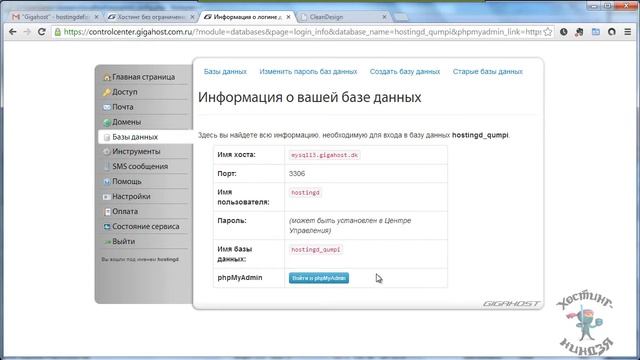Click the GIGAHOST logo at panel bottom
Image resolution: width=640 pixels, height=360 pixels.
click(x=511, y=304)
